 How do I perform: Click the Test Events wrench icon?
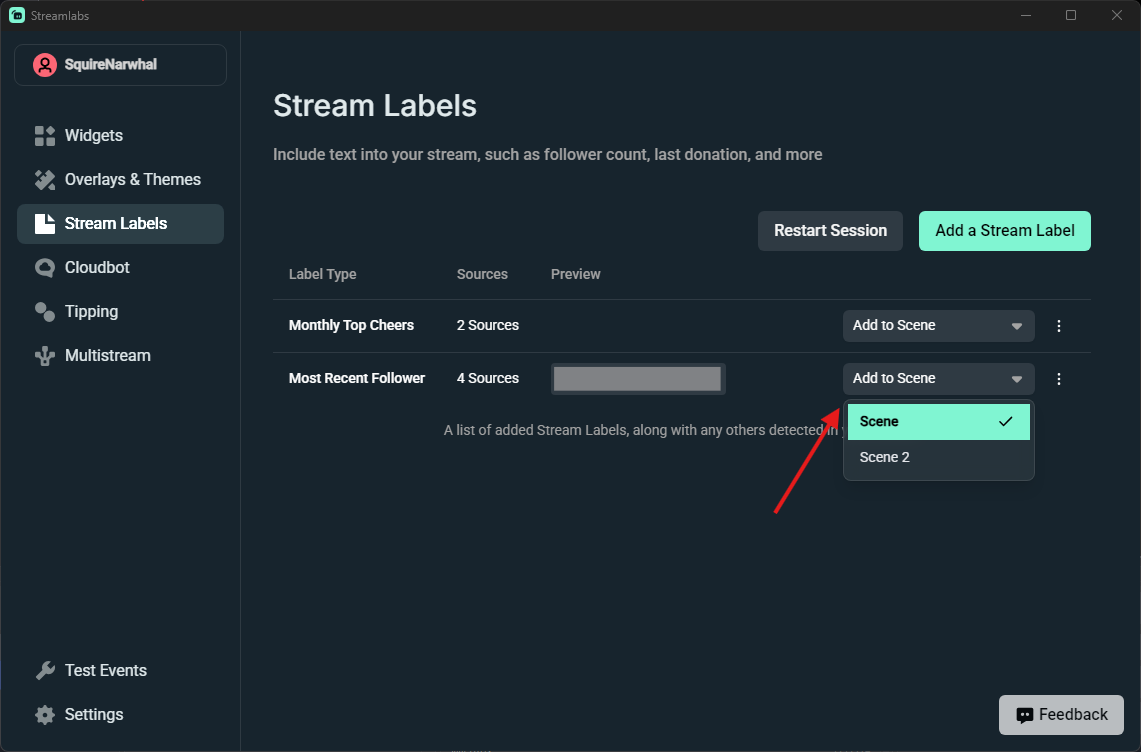click(x=46, y=670)
